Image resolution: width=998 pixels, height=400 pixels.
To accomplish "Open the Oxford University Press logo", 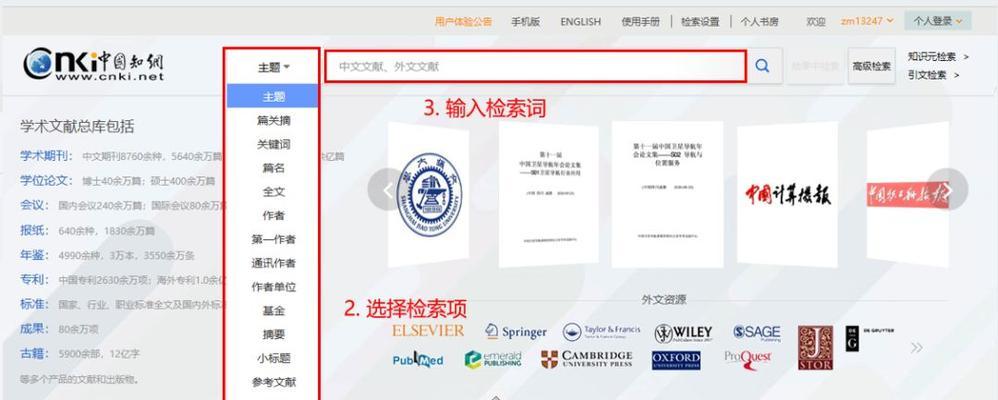I will pos(676,361).
